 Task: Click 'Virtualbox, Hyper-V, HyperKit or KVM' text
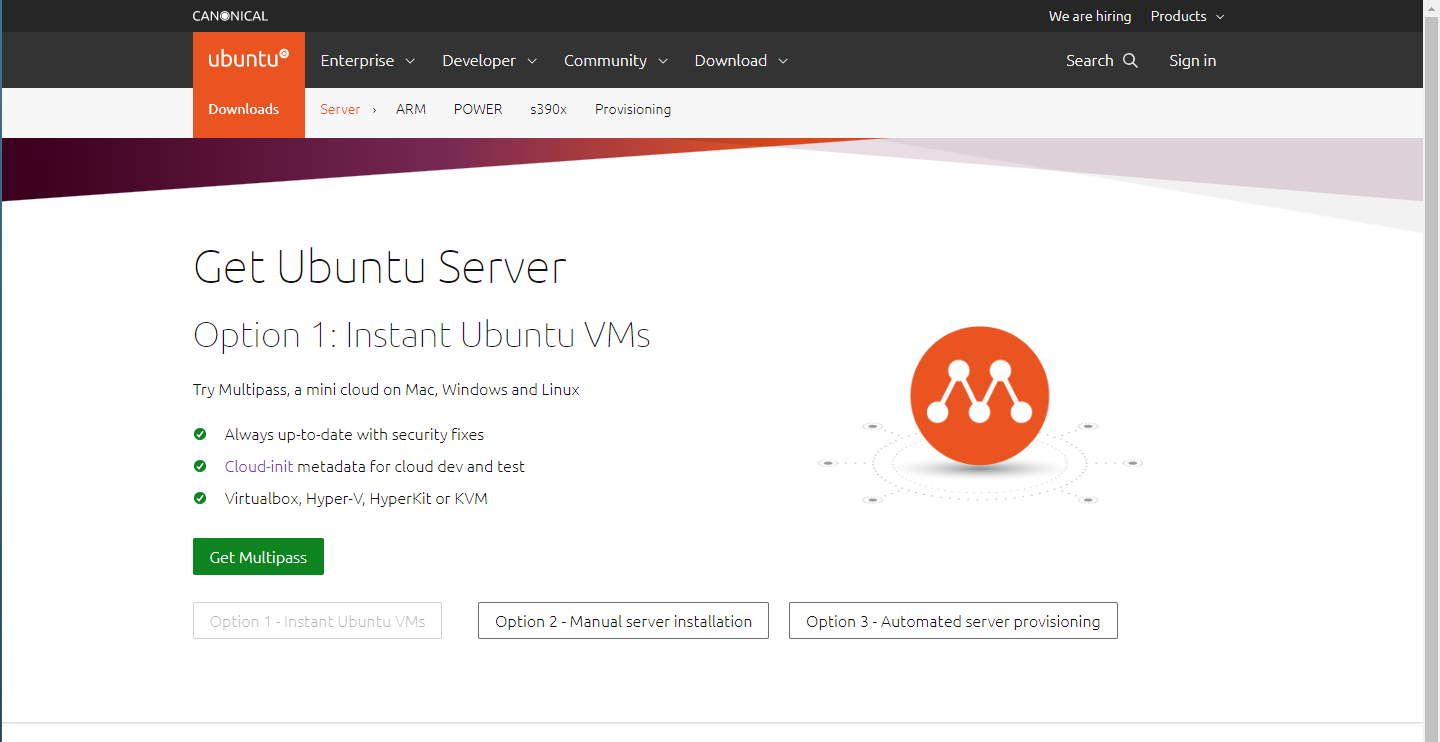[356, 498]
